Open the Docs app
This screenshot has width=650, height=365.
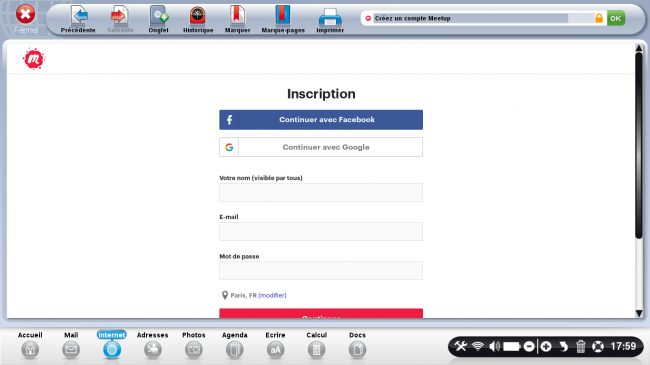pyautogui.click(x=357, y=345)
